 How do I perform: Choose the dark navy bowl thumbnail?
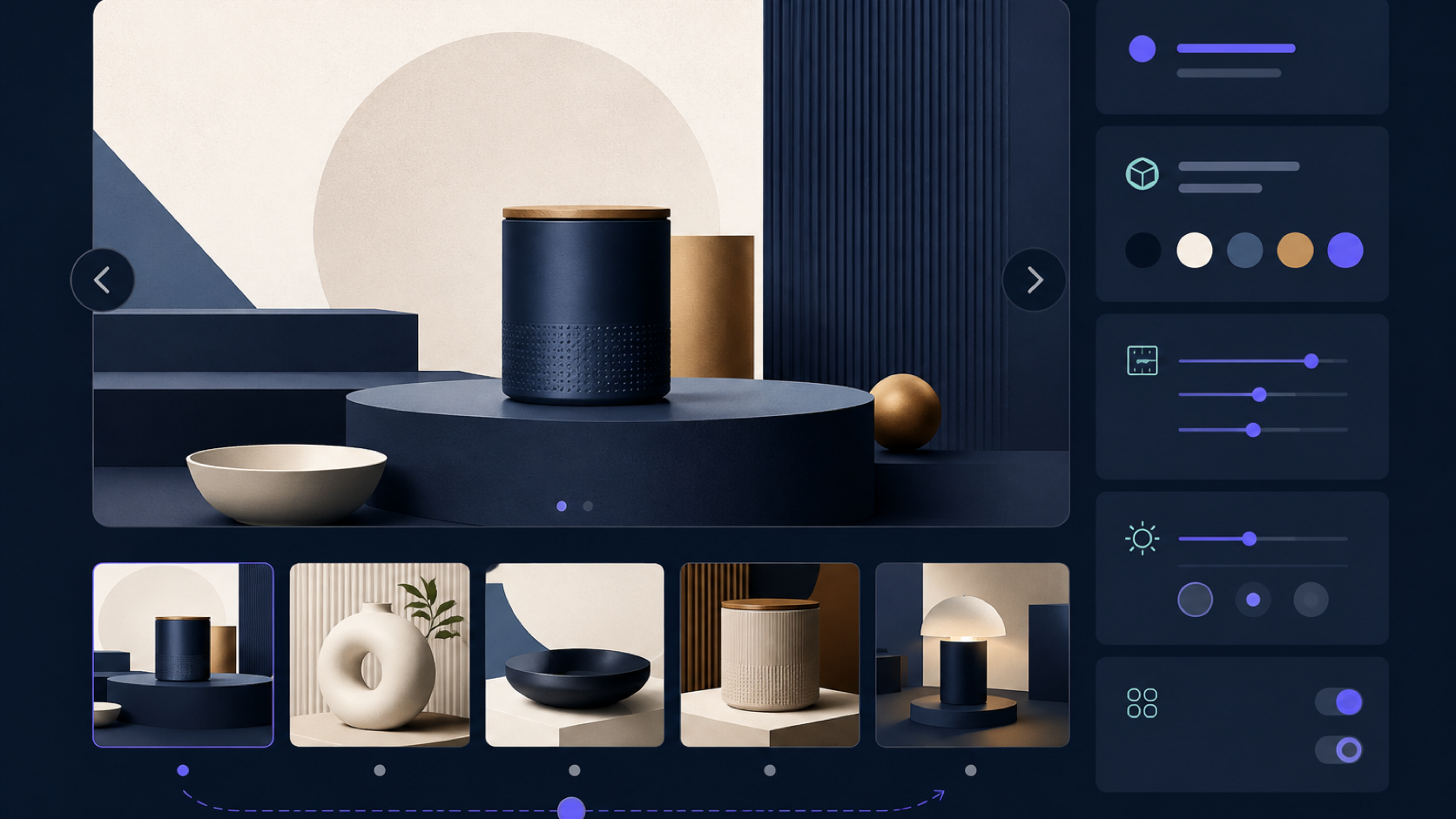pyautogui.click(x=575, y=655)
